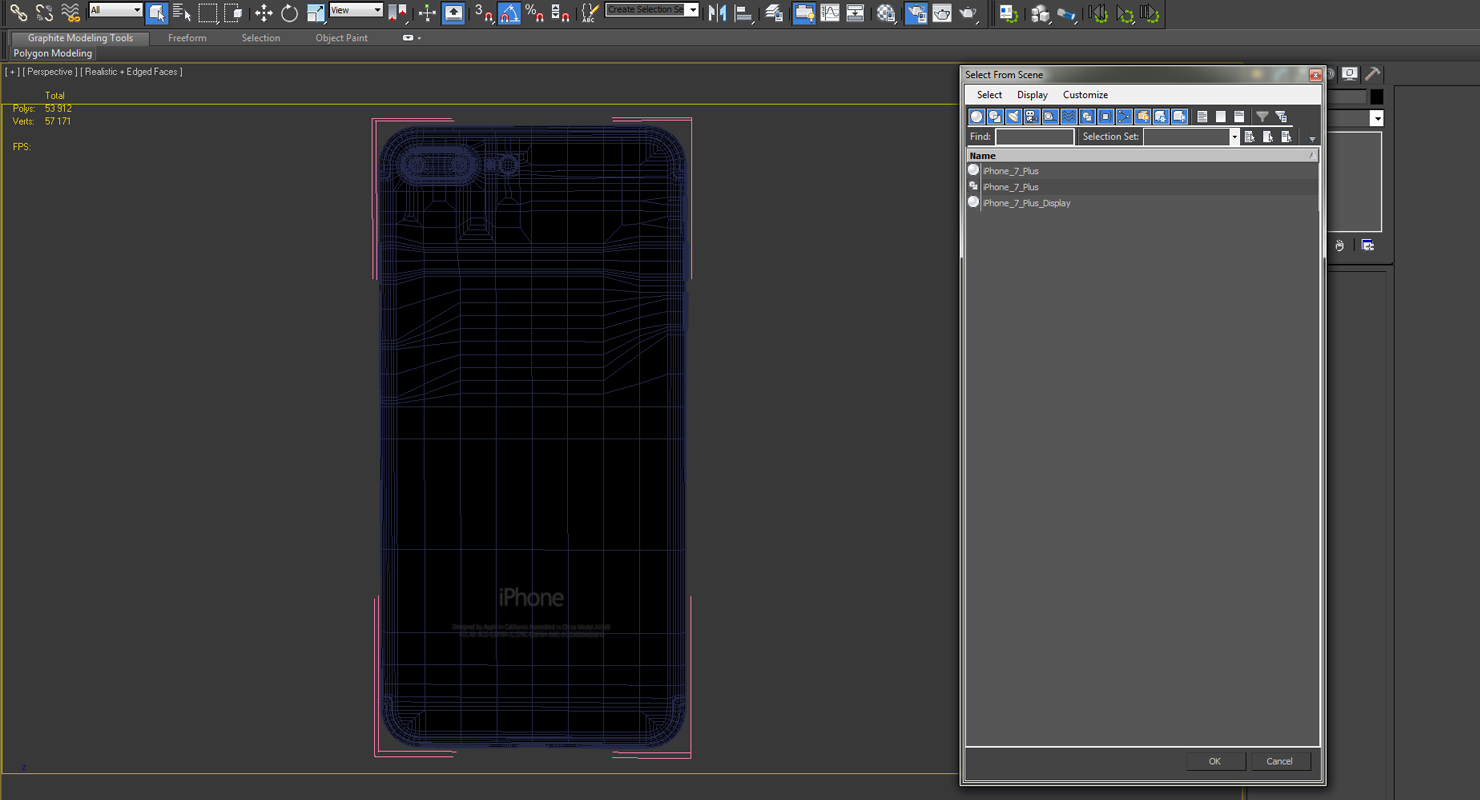Click Use Pivot Point Center icon
The image size is (1480, 800).
pyautogui.click(x=398, y=13)
